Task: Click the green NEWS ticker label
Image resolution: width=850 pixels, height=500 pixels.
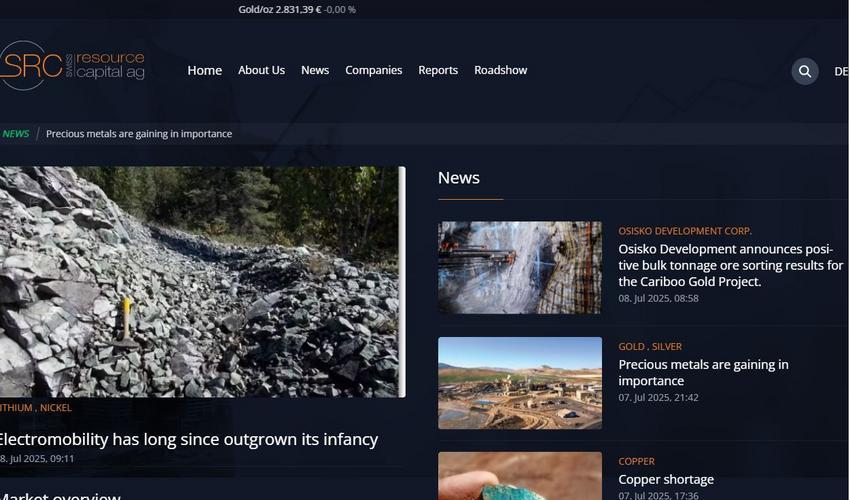Action: pos(15,133)
